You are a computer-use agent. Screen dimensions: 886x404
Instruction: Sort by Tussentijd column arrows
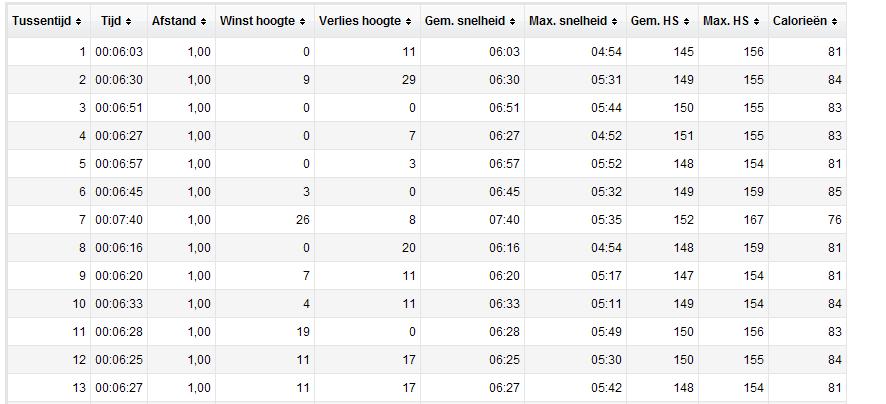coord(79,21)
